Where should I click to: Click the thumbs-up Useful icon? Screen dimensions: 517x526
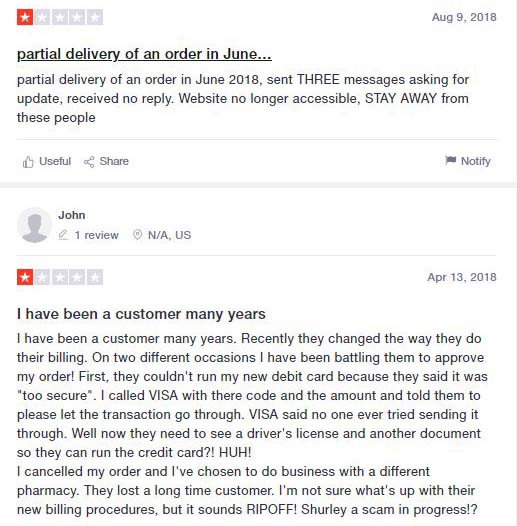pyautogui.click(x=28, y=162)
